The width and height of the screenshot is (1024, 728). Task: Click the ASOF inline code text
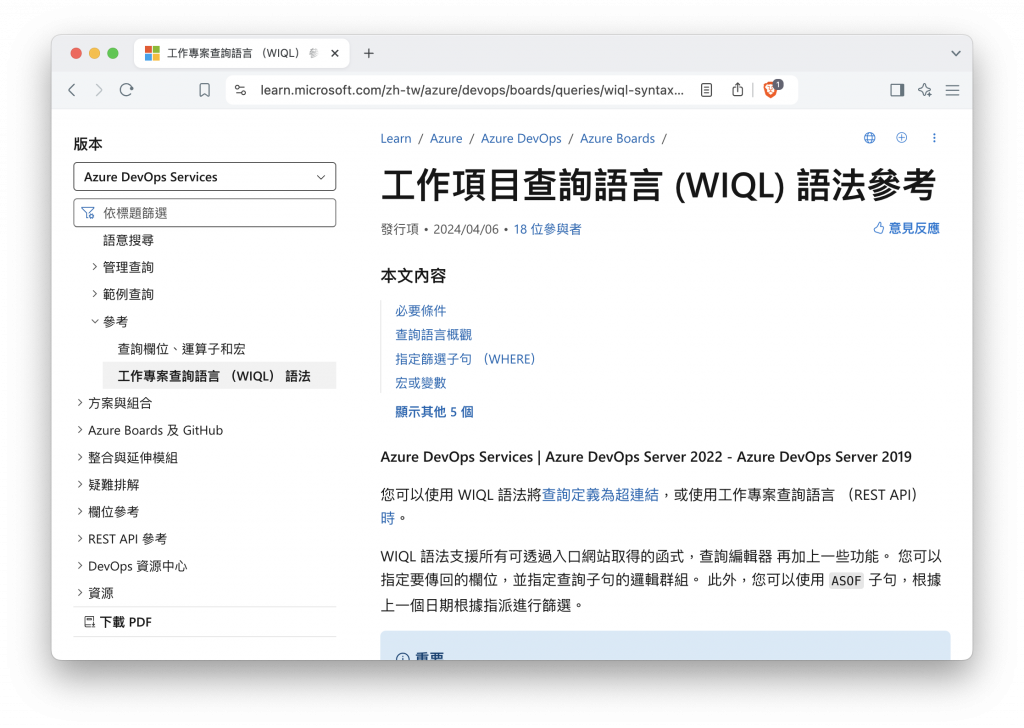coord(846,580)
